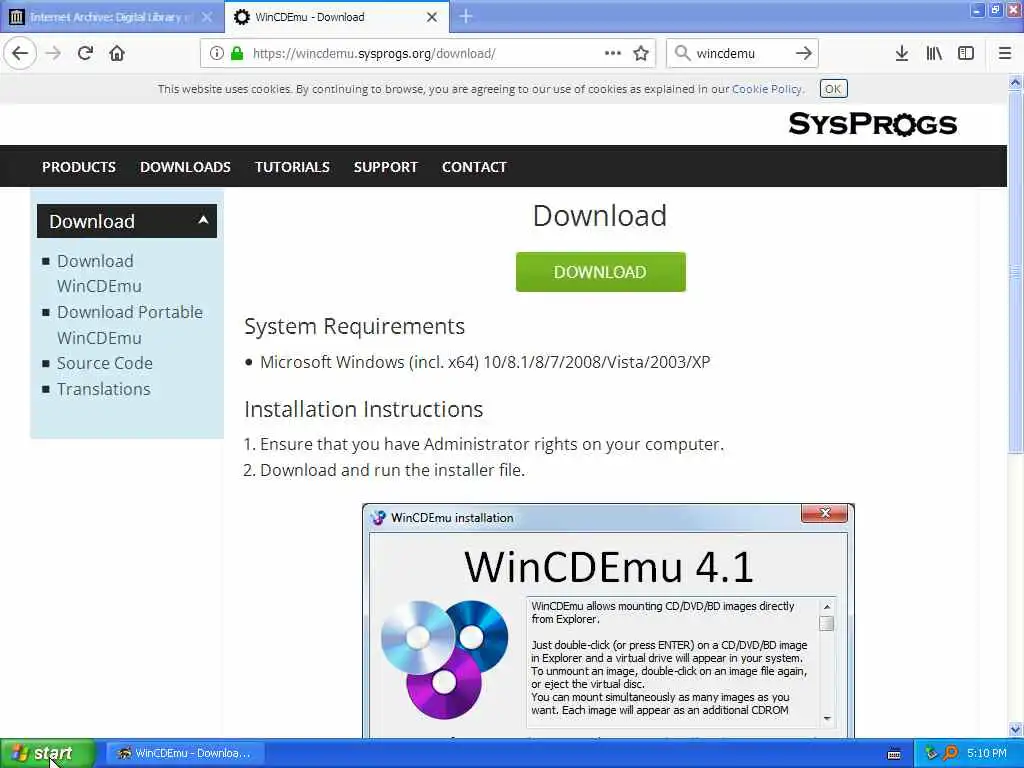
Task: Click the Installation Instructions heading
Action: point(364,409)
